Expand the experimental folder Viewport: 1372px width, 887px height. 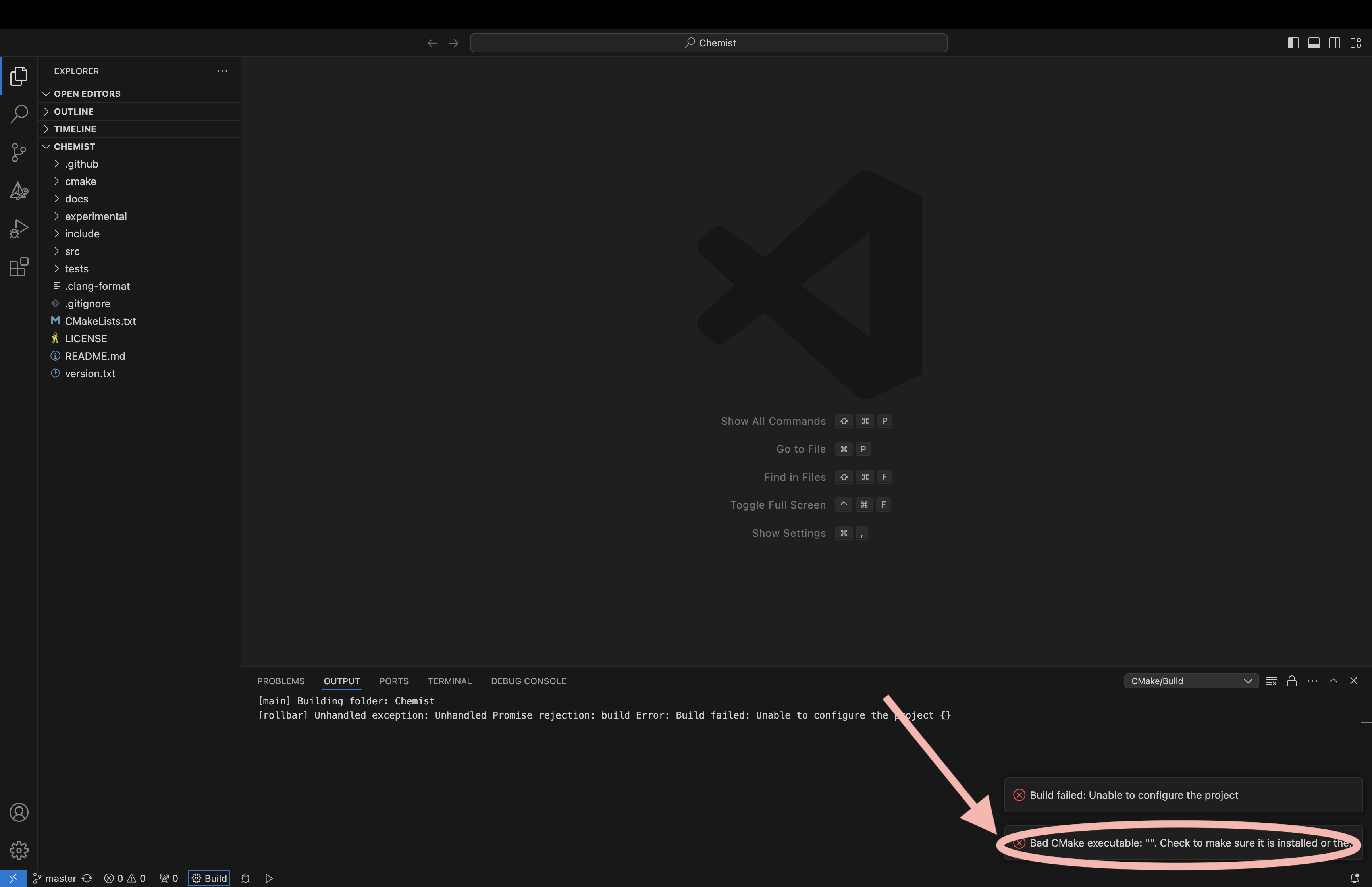pyautogui.click(x=139, y=216)
